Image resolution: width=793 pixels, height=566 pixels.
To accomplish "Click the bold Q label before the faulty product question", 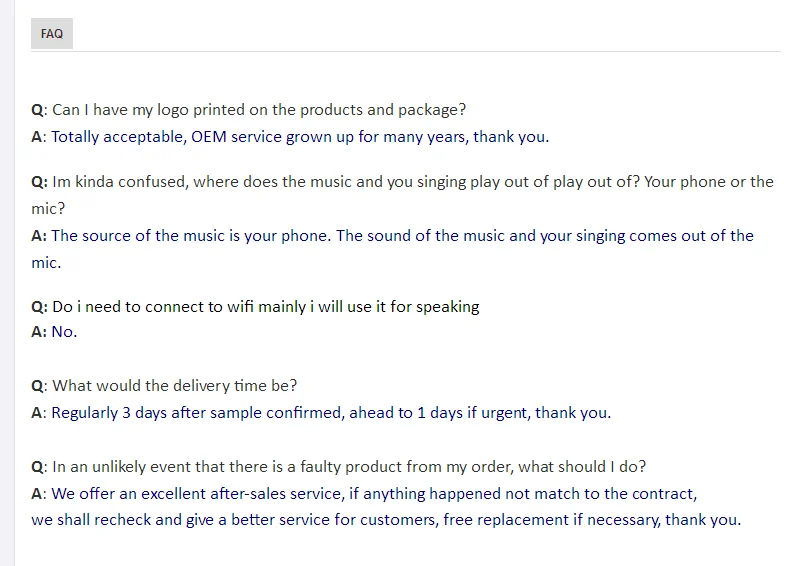I will pyautogui.click(x=37, y=466).
